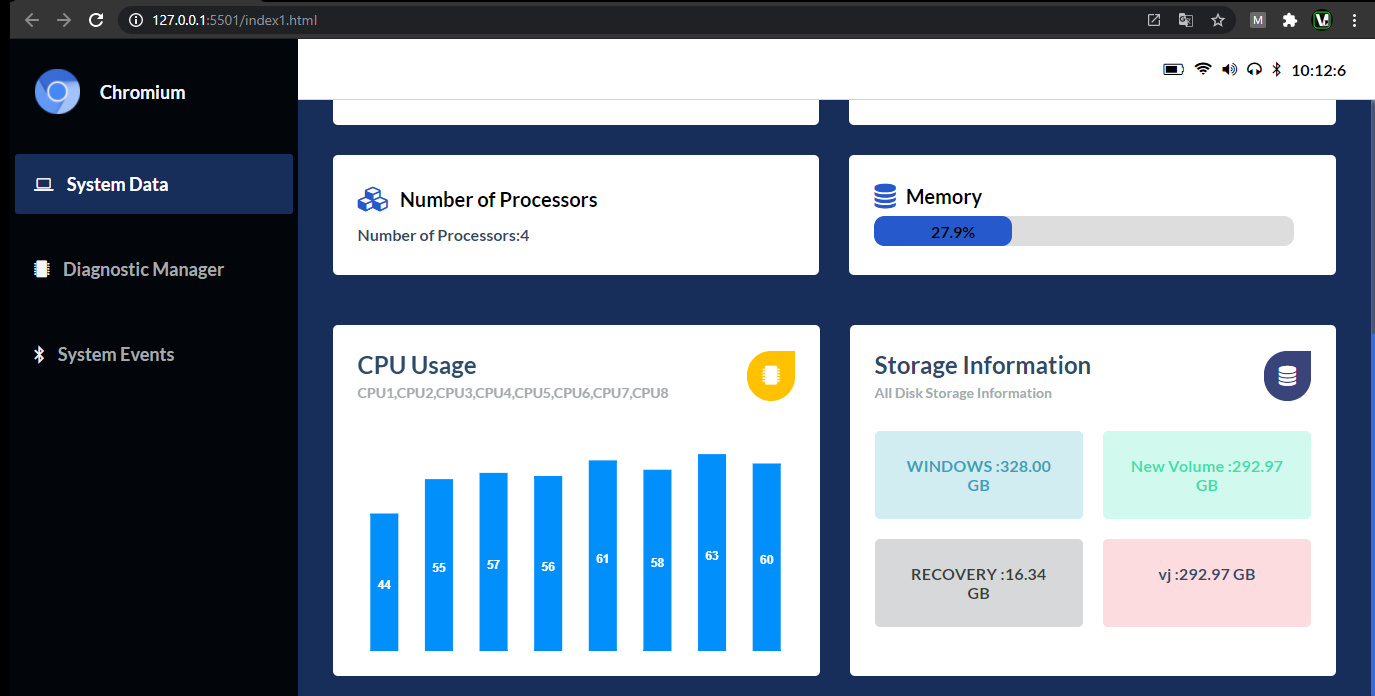Screen dimensions: 1375x696
Task: Switch to the System Events section
Action: click(x=117, y=353)
